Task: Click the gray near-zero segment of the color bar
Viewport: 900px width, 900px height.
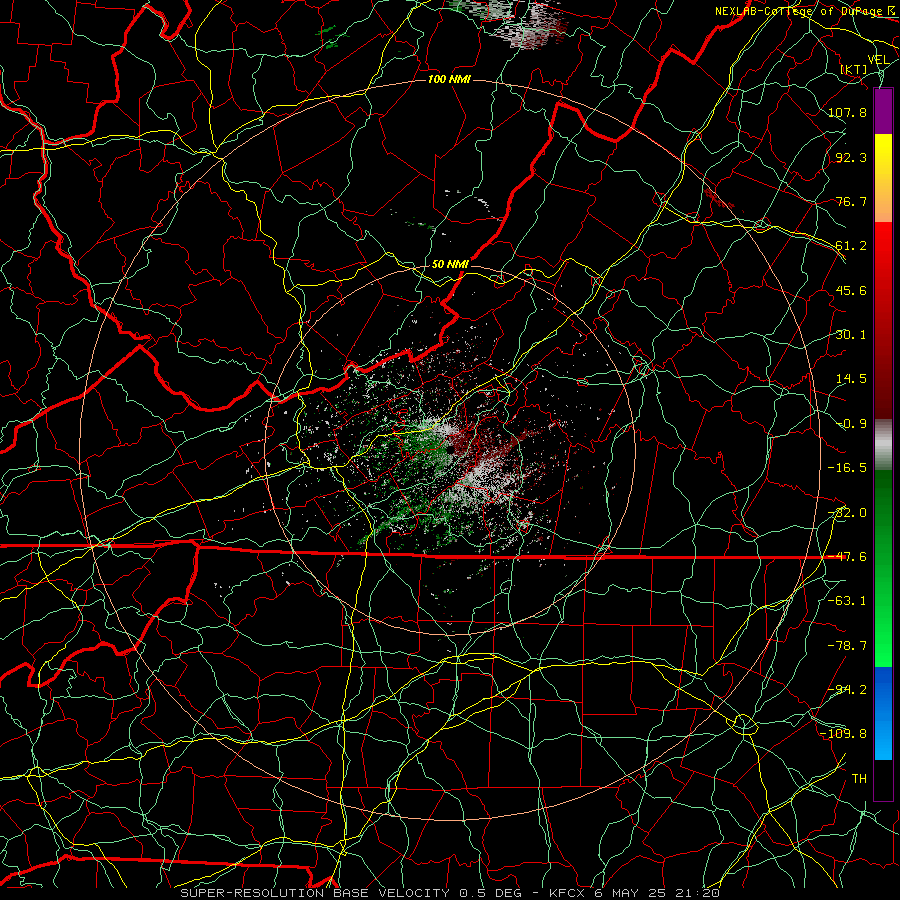Action: click(883, 445)
